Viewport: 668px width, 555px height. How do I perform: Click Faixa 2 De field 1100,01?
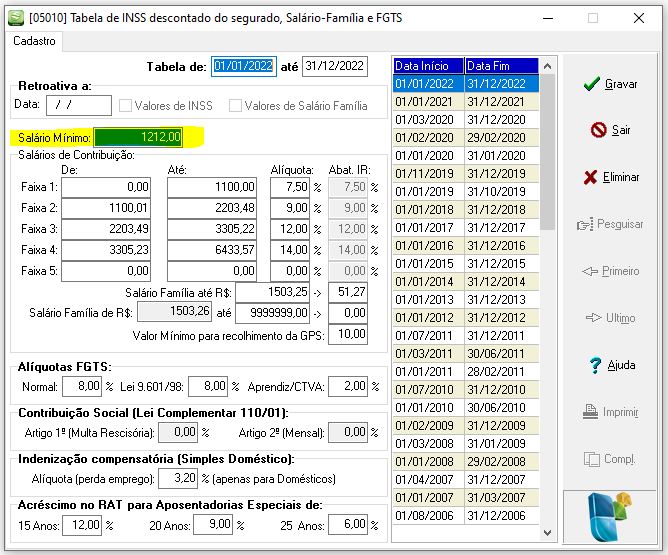click(x=106, y=208)
